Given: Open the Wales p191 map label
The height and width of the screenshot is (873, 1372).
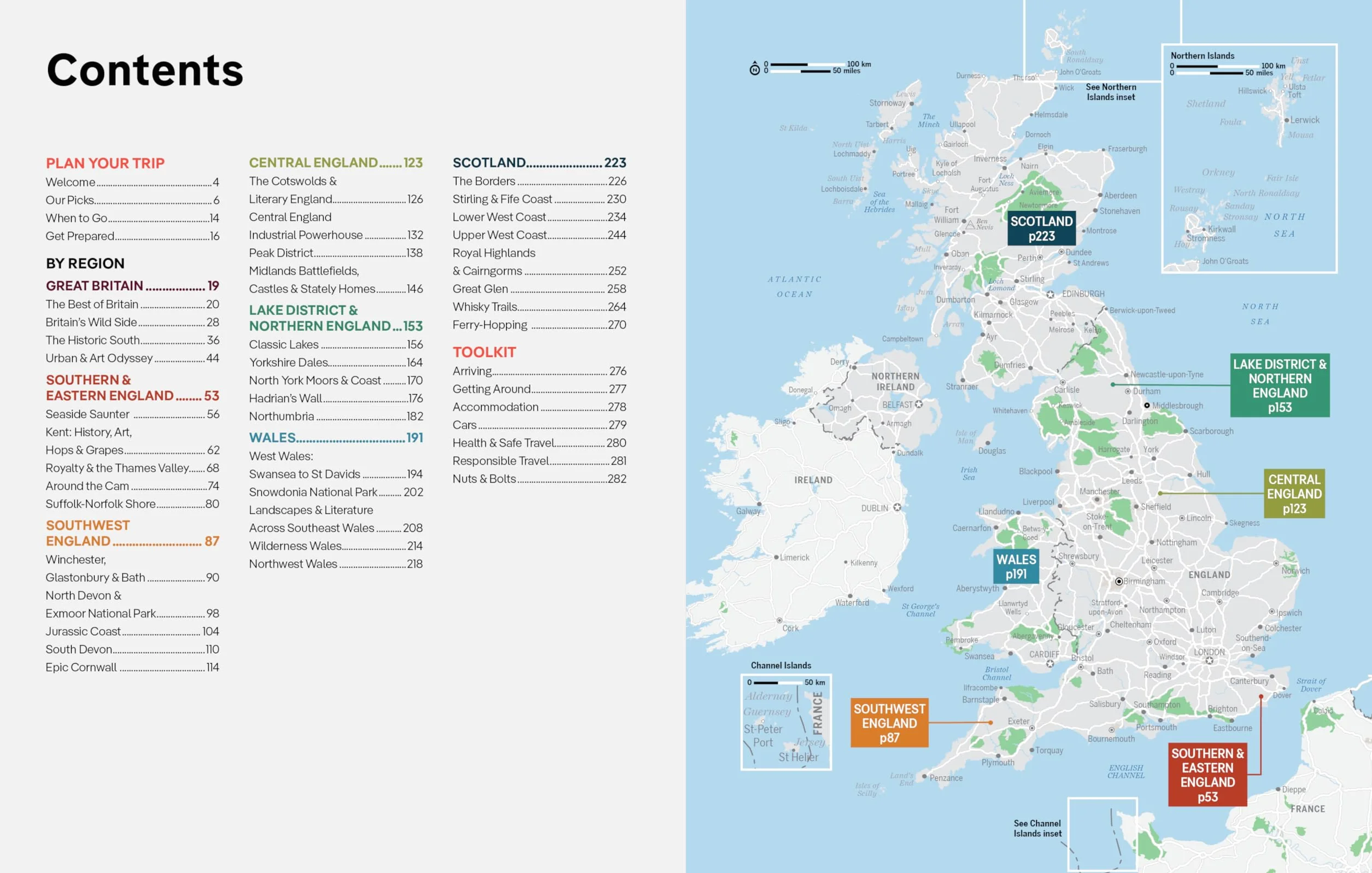Looking at the screenshot, I should click(x=1016, y=566).
